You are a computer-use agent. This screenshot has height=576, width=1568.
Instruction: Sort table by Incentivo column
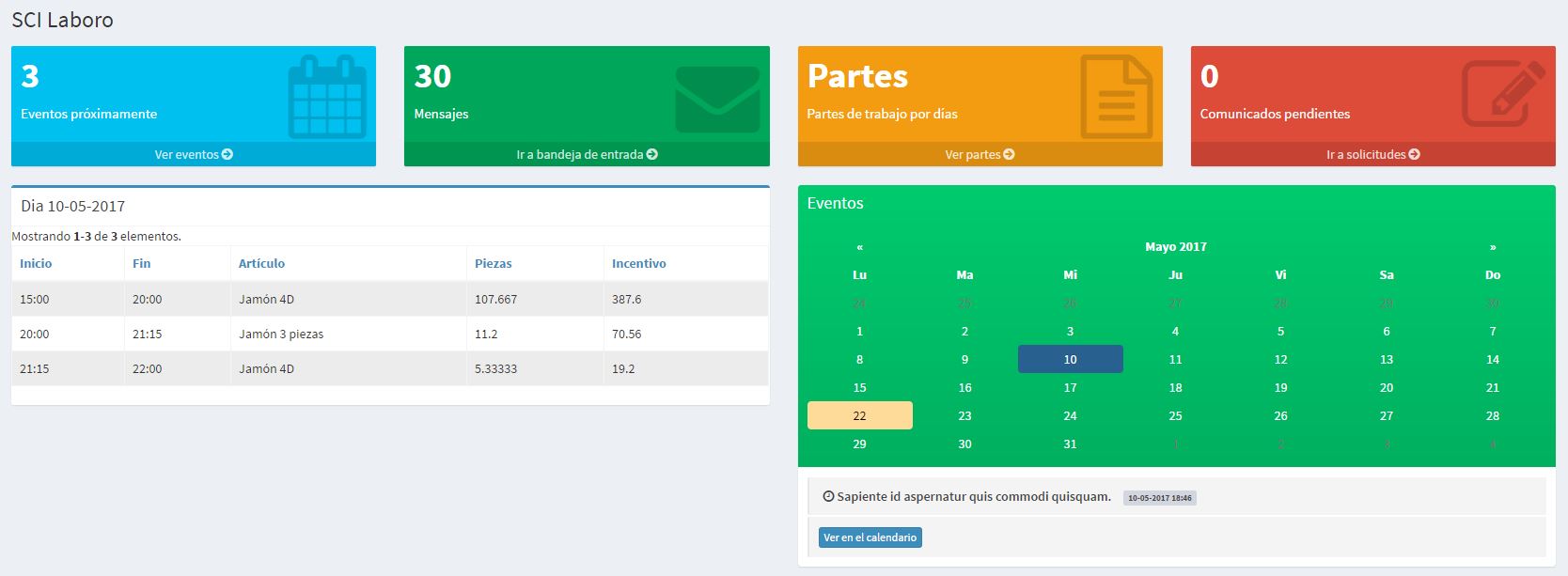[x=638, y=263]
